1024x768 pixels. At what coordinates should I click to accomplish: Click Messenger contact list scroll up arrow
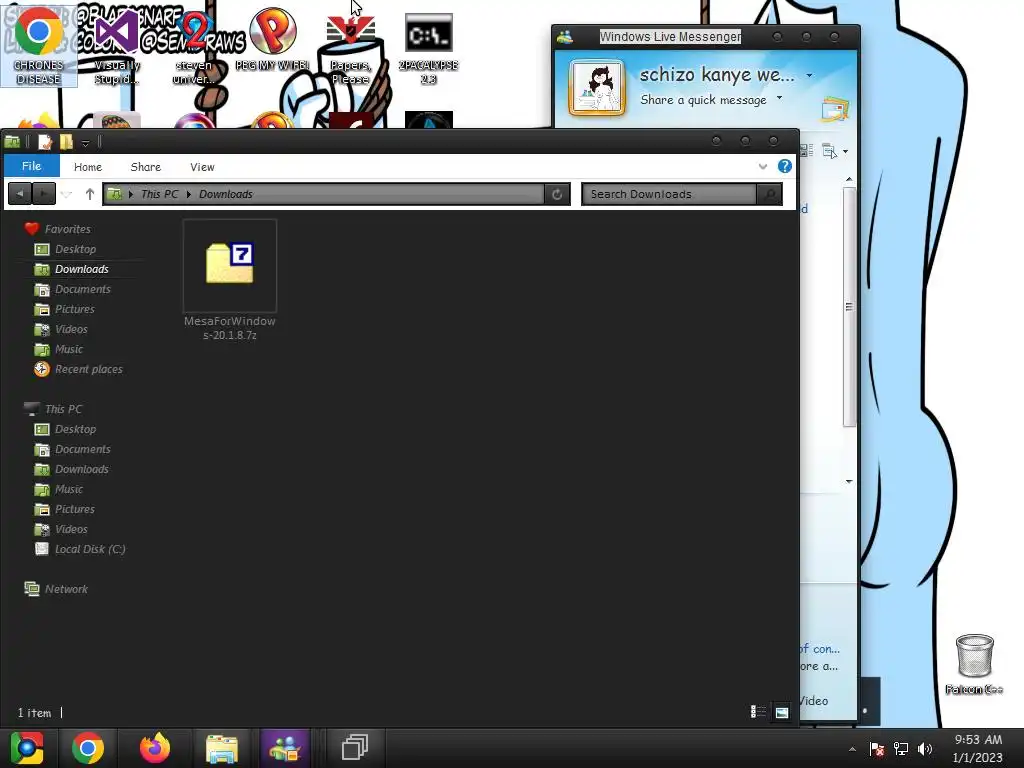pyautogui.click(x=849, y=179)
